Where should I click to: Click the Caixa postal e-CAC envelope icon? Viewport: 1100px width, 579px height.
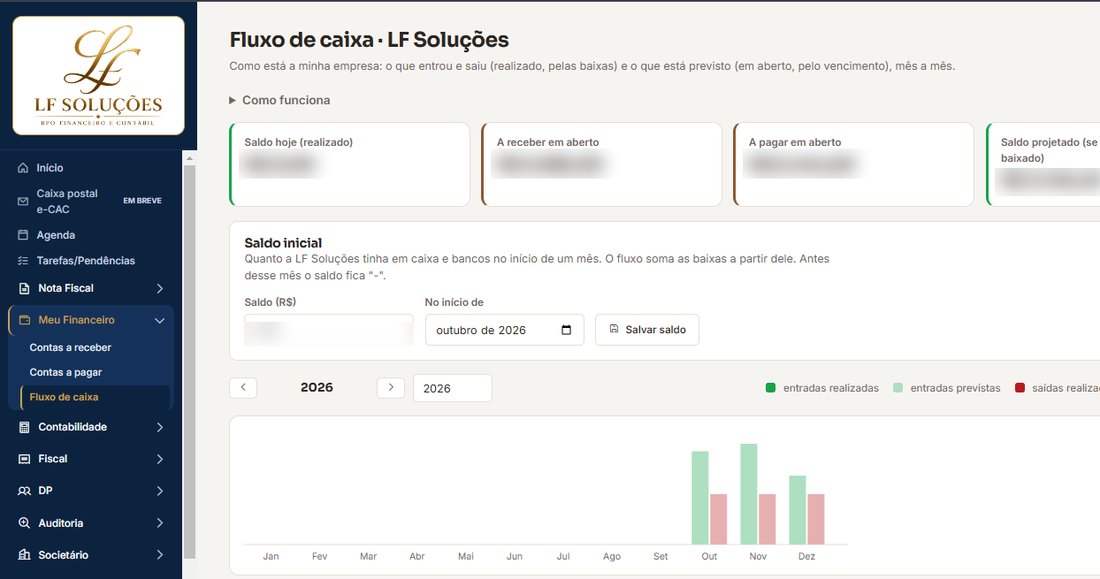point(23,201)
